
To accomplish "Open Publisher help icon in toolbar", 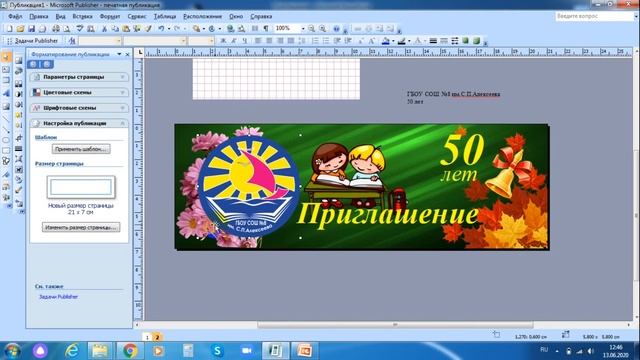I will (336, 29).
